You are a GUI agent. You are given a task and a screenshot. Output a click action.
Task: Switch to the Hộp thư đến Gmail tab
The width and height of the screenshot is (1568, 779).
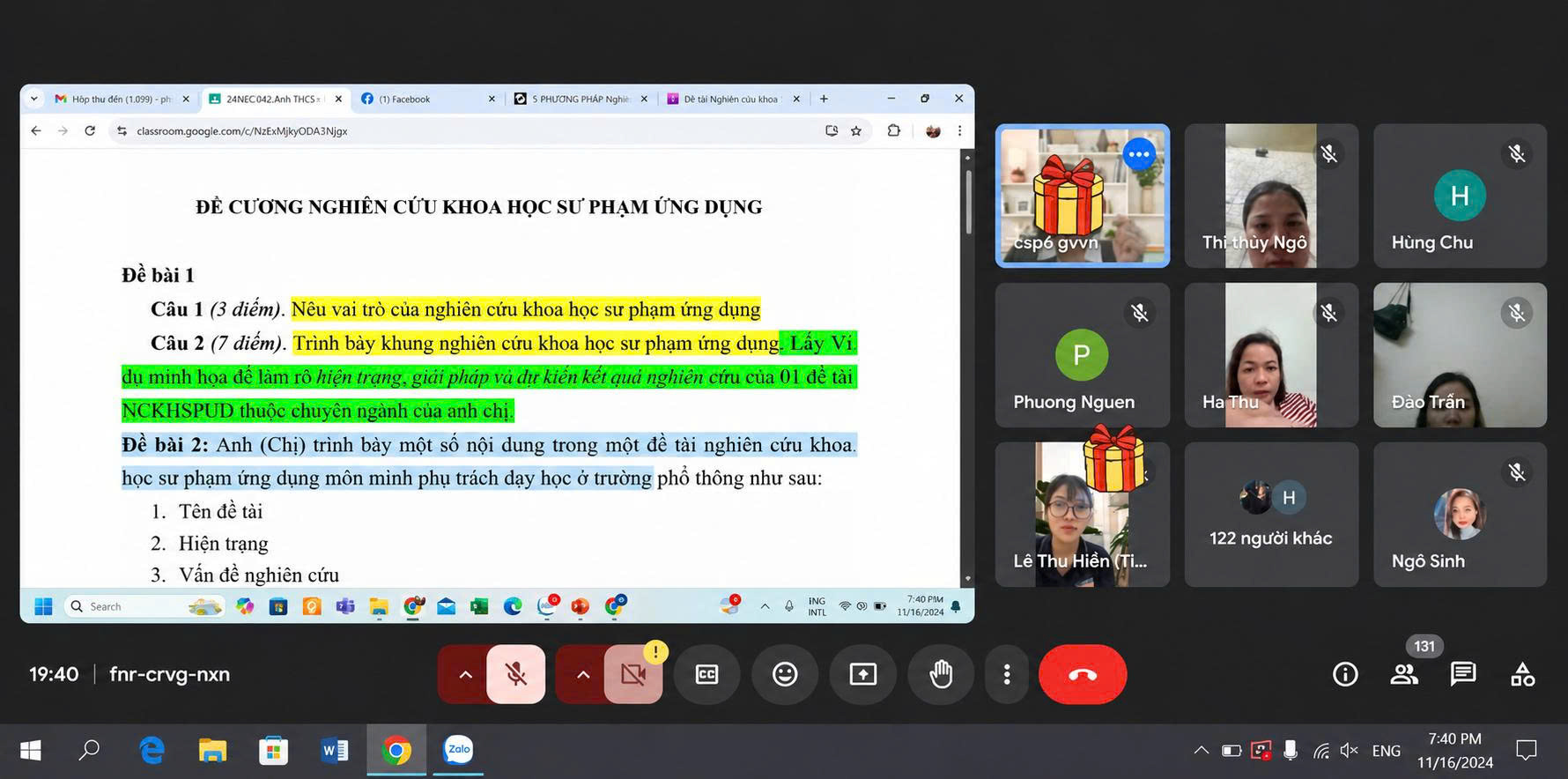coord(123,99)
